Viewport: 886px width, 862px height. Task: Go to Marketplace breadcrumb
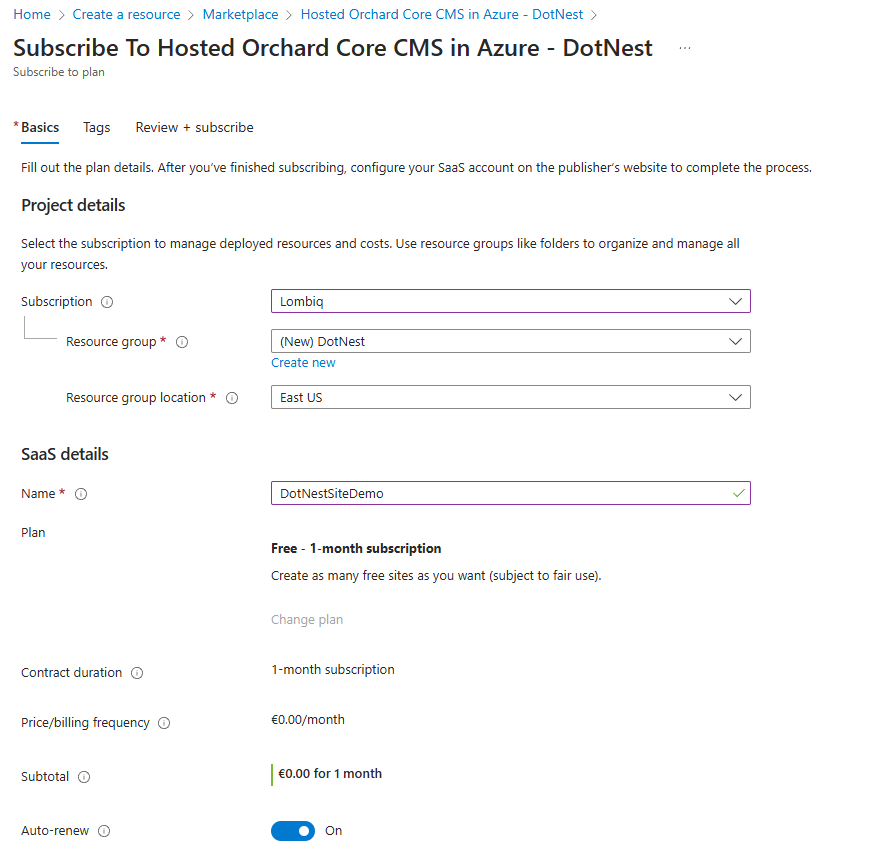[x=240, y=15]
